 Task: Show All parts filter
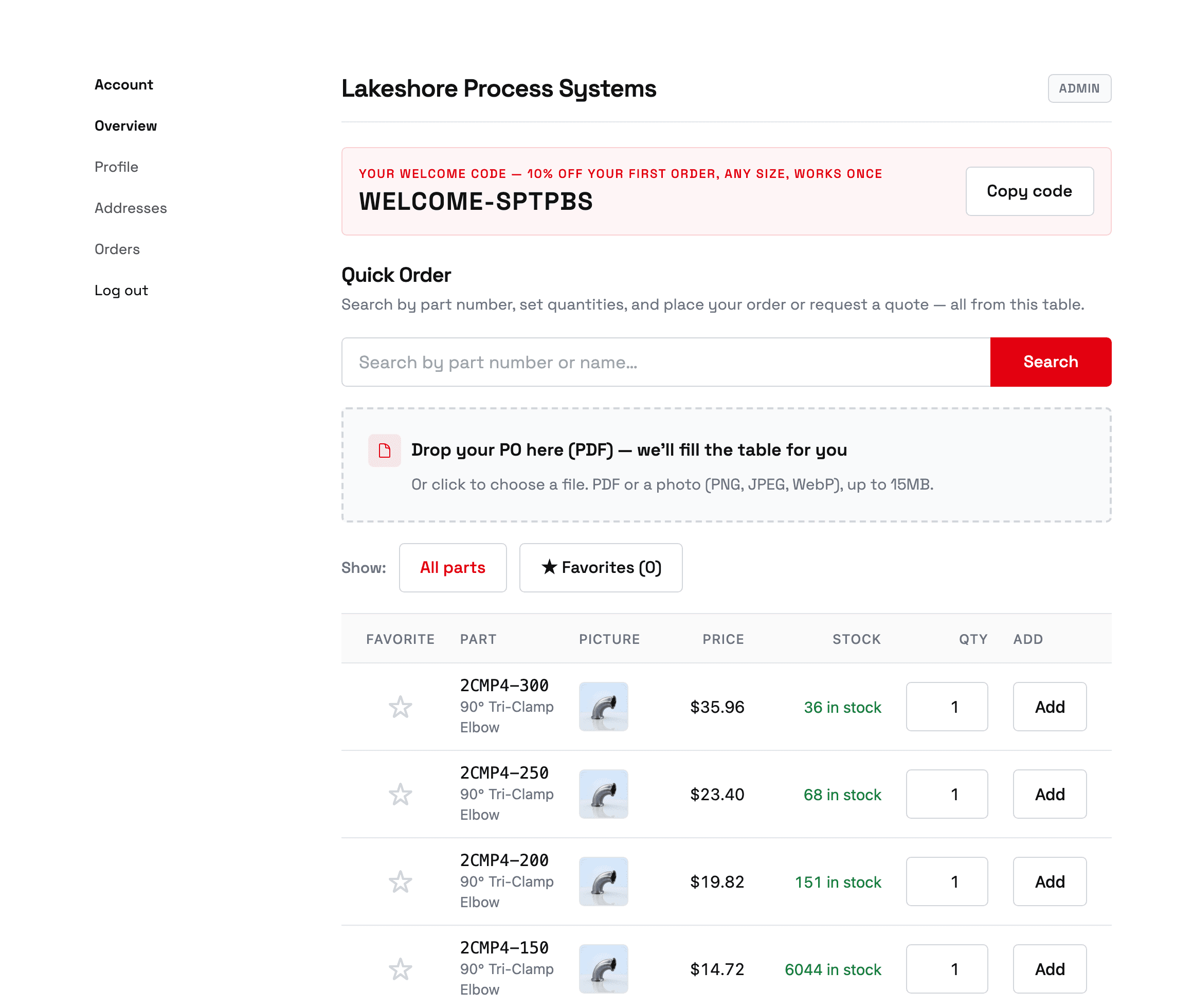[453, 567]
